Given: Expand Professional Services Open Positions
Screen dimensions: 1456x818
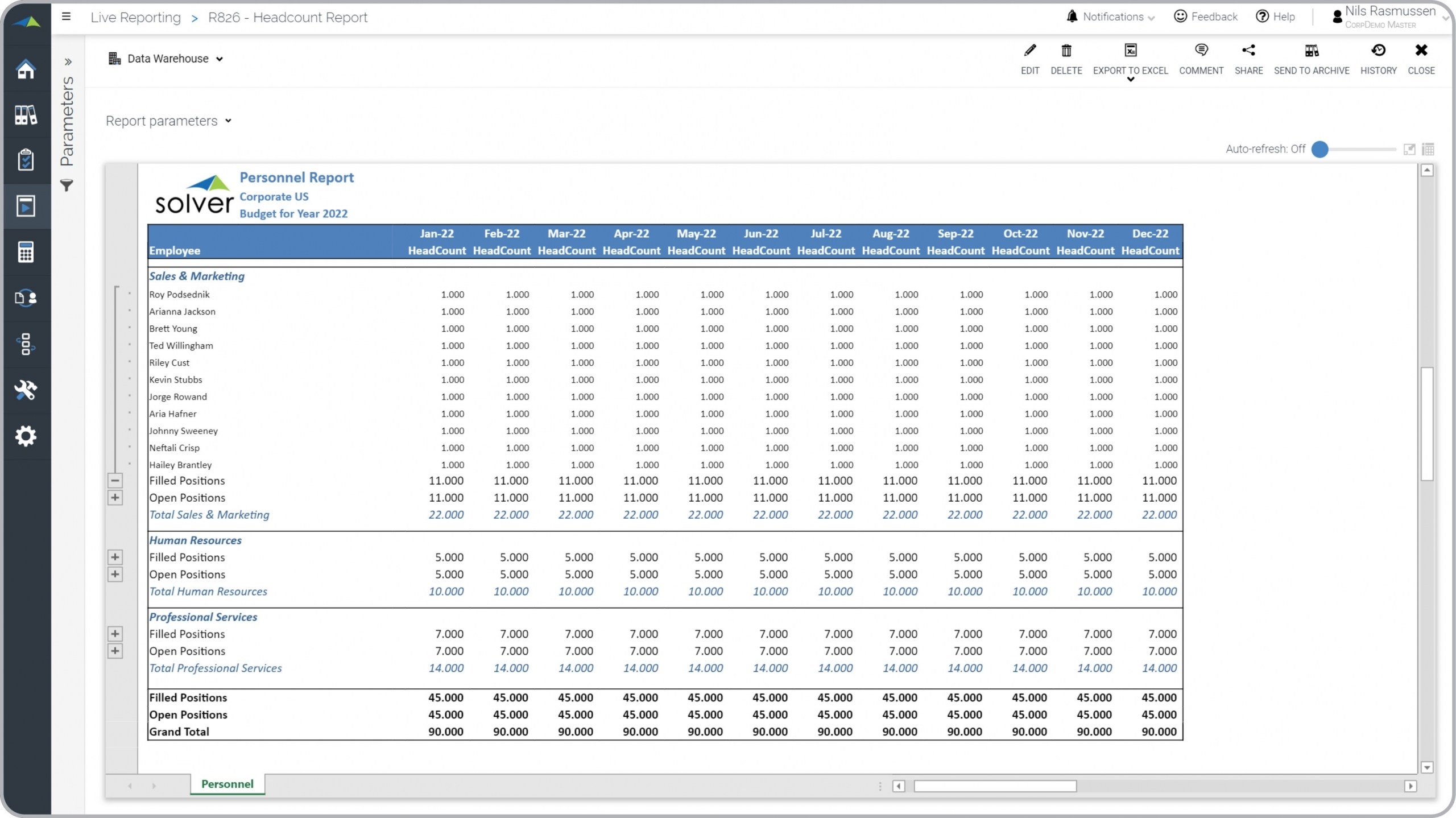Looking at the screenshot, I should (x=115, y=651).
